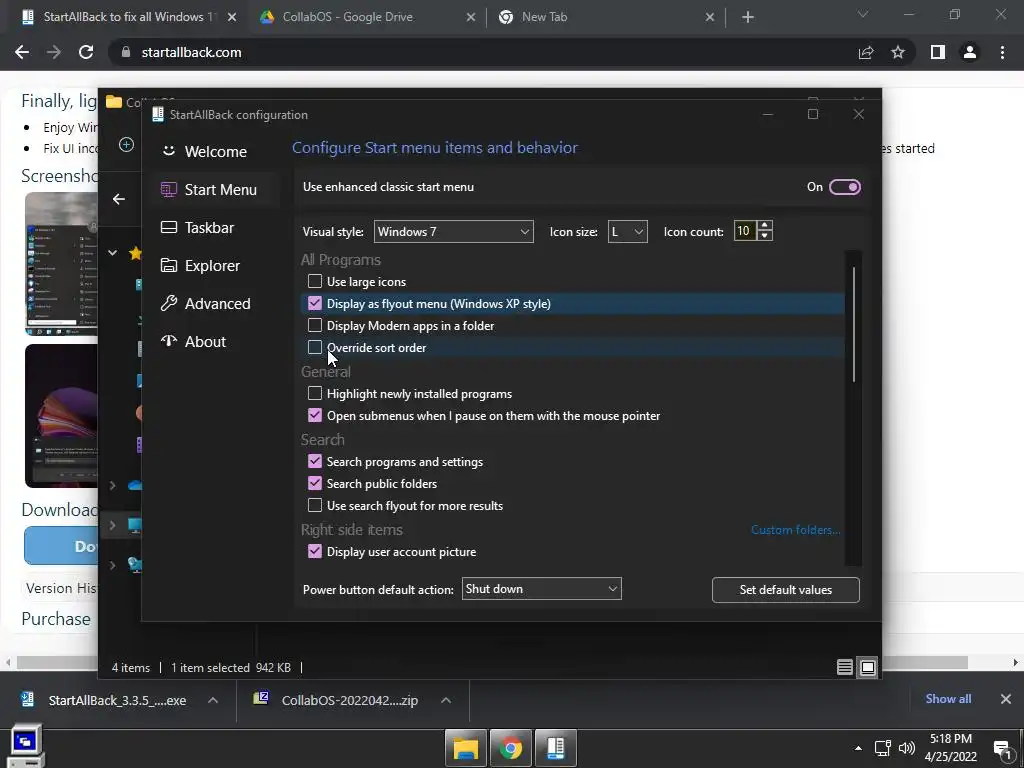Image resolution: width=1024 pixels, height=768 pixels.
Task: Click the browser back arrow
Action: 22,52
